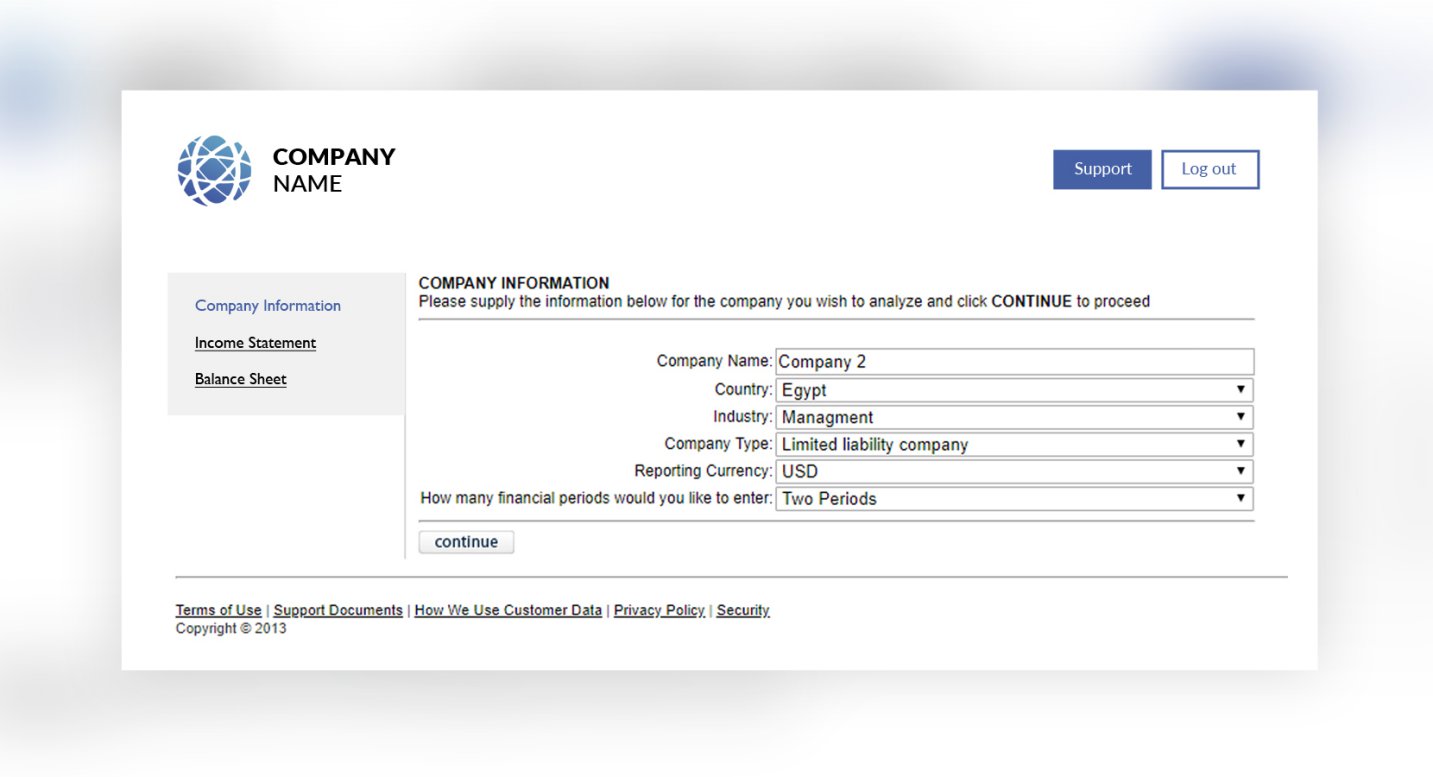Open Company Information in the sidebar

[x=268, y=306]
